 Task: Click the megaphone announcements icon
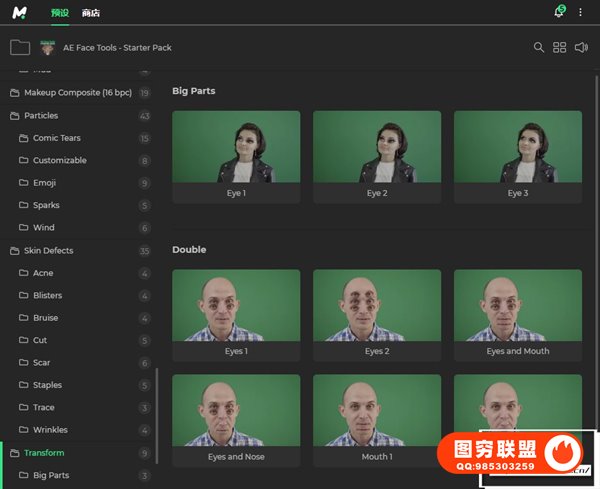point(581,47)
